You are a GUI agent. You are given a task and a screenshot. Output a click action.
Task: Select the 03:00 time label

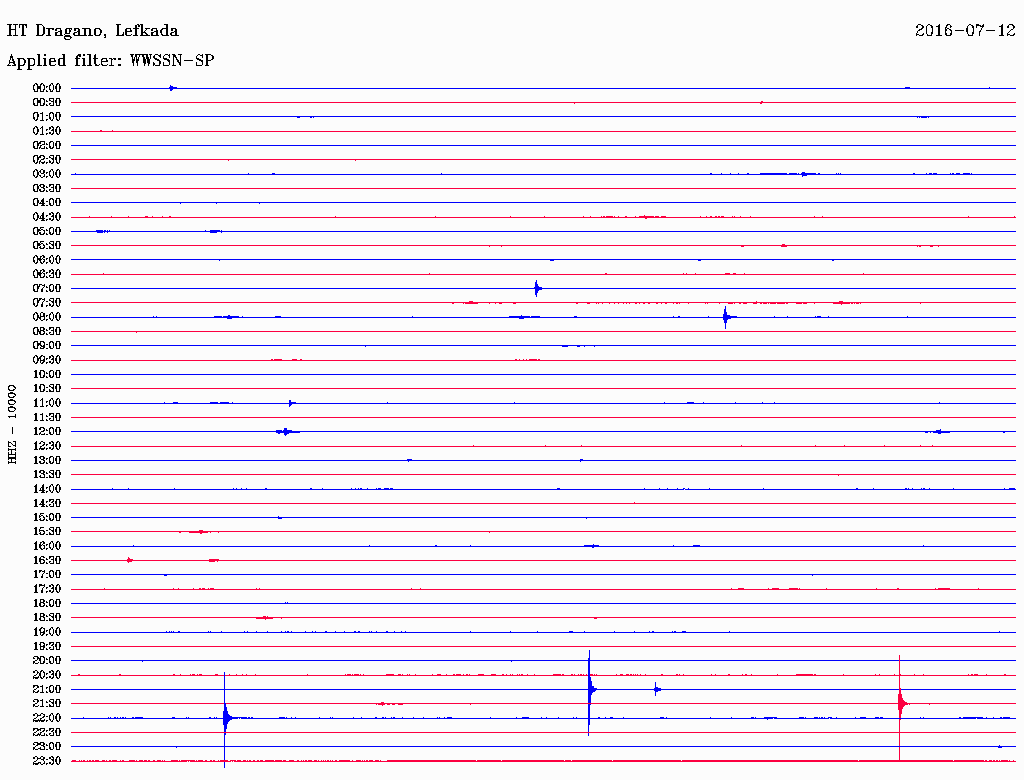(x=47, y=174)
